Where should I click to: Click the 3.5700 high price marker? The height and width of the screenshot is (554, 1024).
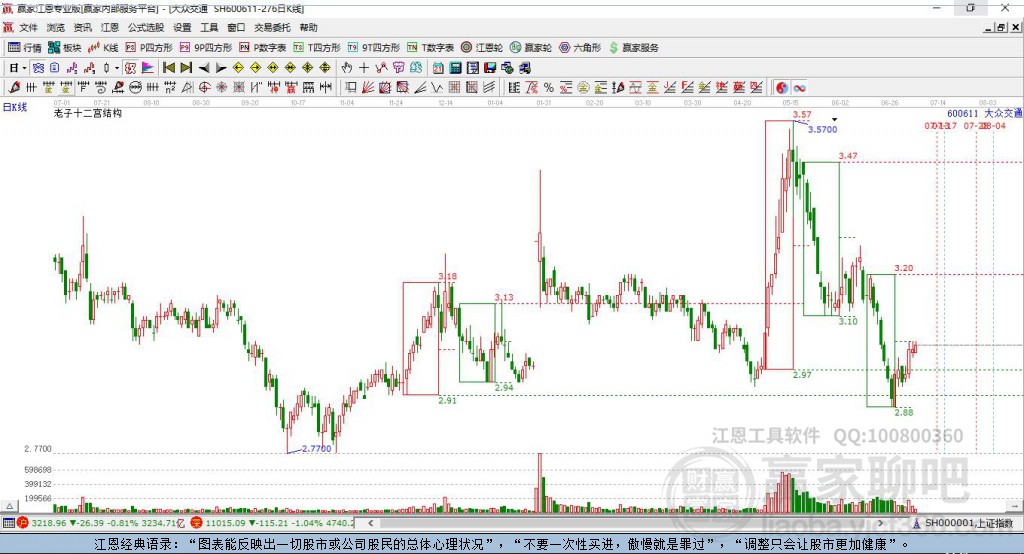(x=822, y=129)
